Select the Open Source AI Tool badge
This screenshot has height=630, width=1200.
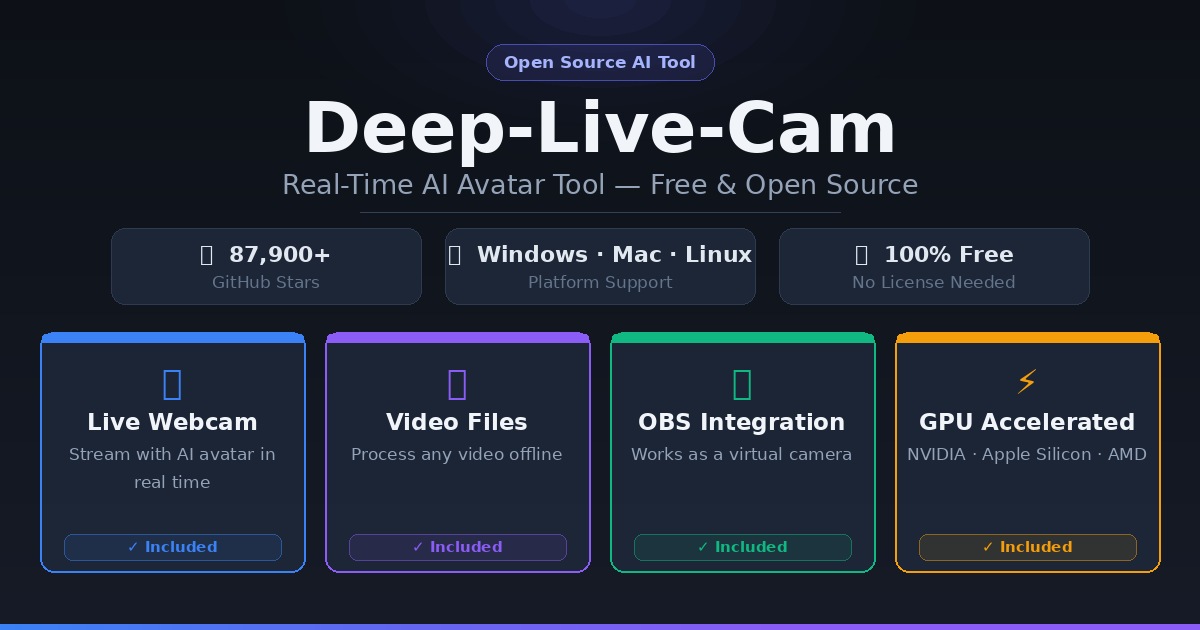pos(600,62)
